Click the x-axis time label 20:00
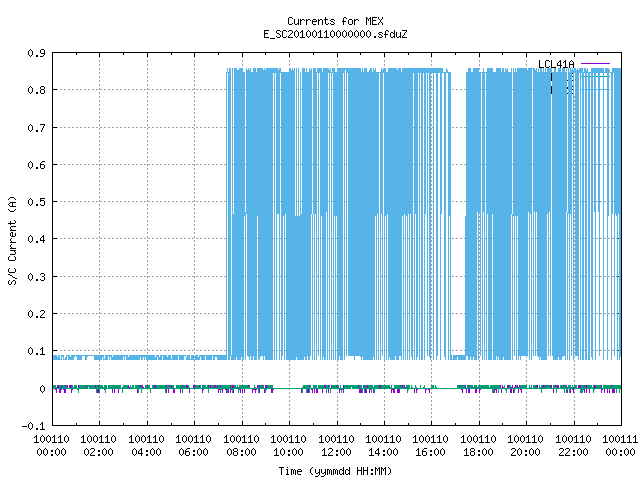Image resolution: width=640 pixels, height=480 pixels. click(525, 452)
